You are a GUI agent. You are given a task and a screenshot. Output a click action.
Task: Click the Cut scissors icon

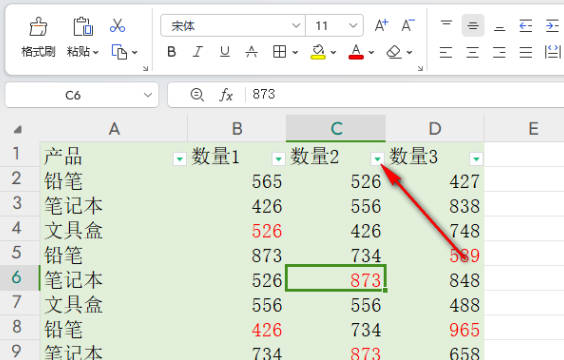[x=118, y=26]
